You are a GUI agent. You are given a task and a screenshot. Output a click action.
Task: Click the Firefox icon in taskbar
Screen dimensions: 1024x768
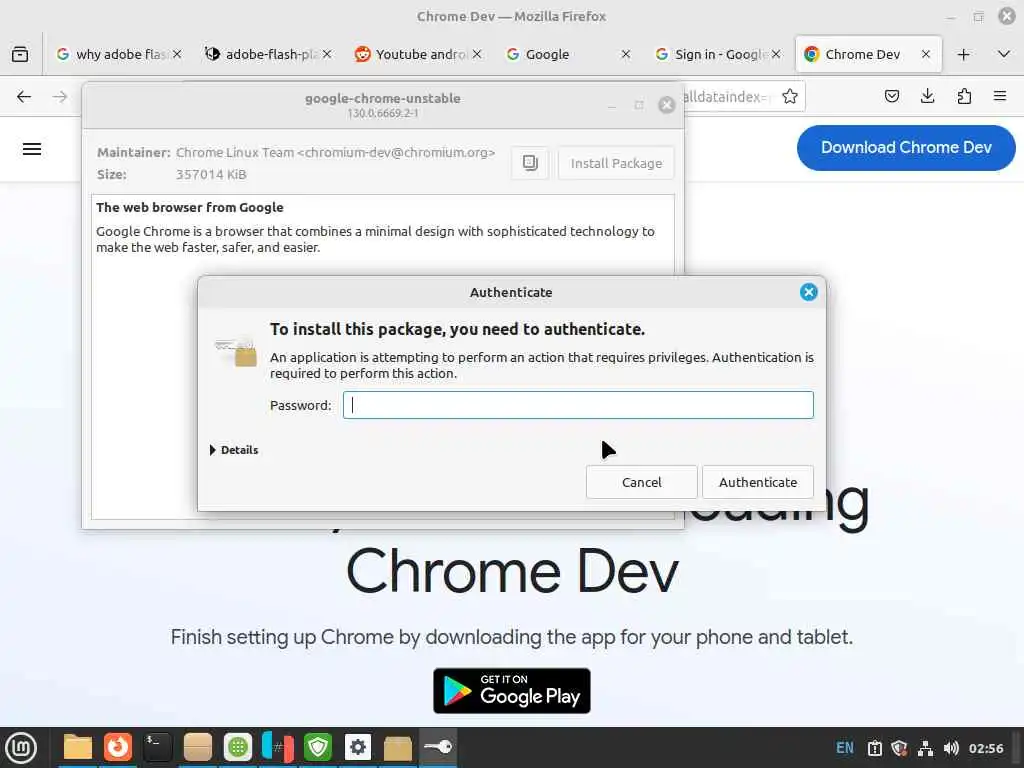[118, 747]
